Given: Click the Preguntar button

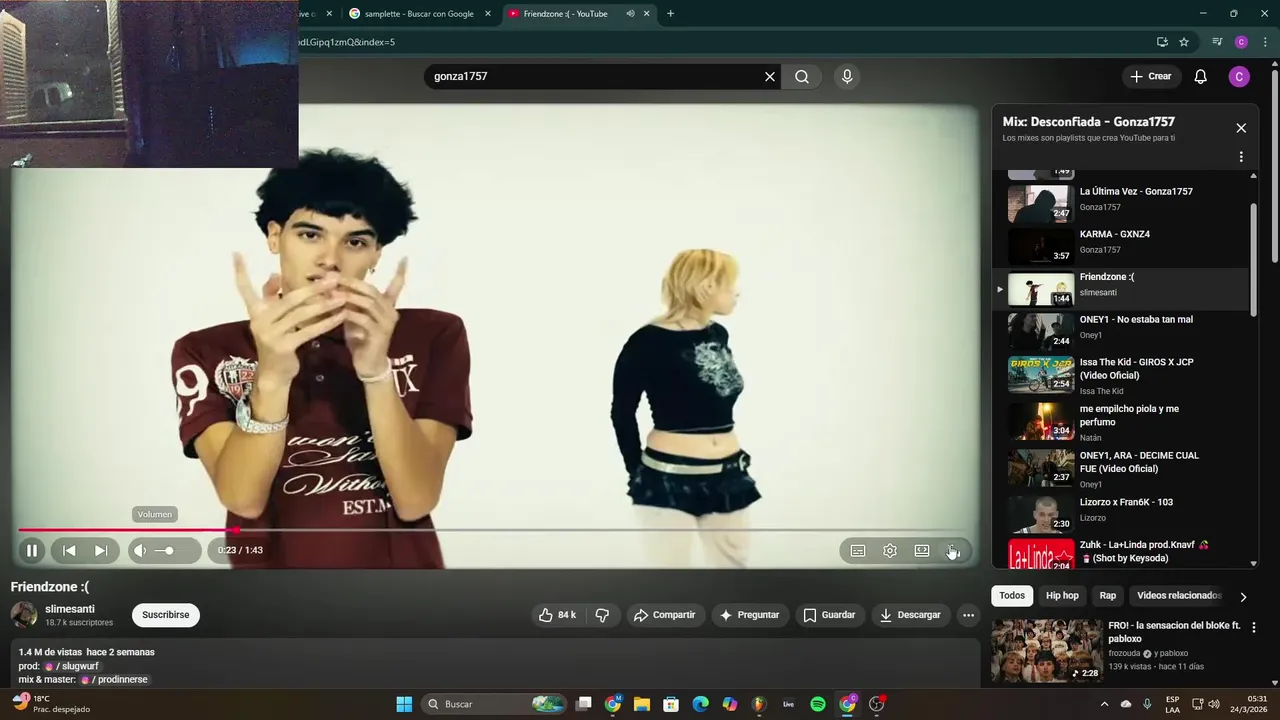Looking at the screenshot, I should [x=749, y=615].
